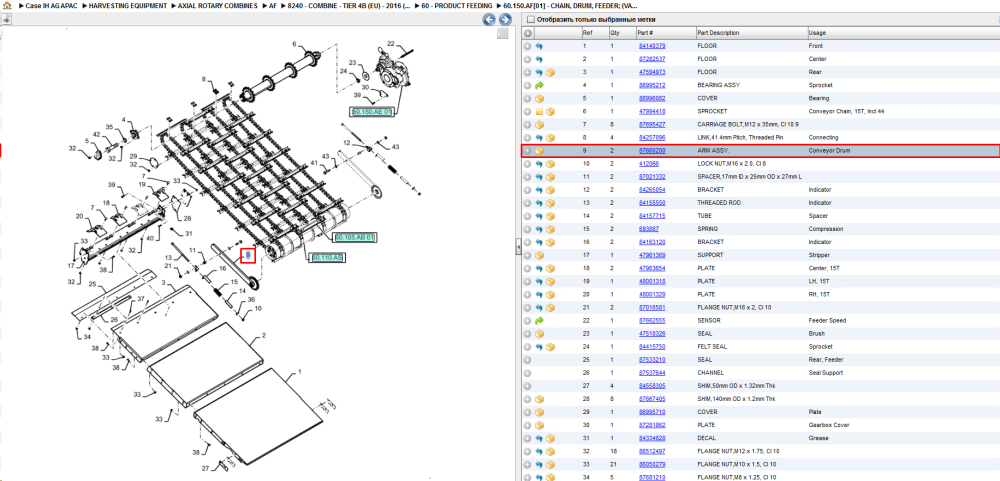The image size is (1000, 481).
Task: Open part number 86995212 link
Action: pyautogui.click(x=651, y=85)
